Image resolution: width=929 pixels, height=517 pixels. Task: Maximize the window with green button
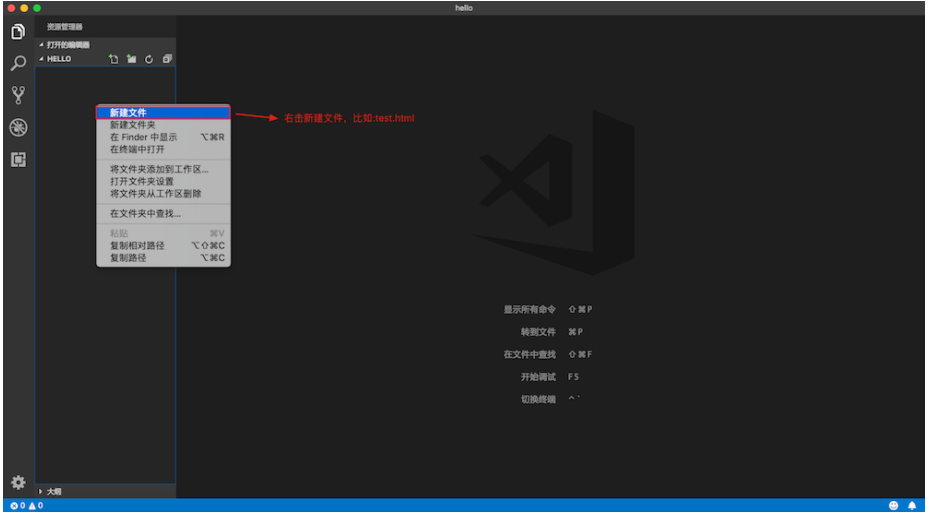point(37,8)
